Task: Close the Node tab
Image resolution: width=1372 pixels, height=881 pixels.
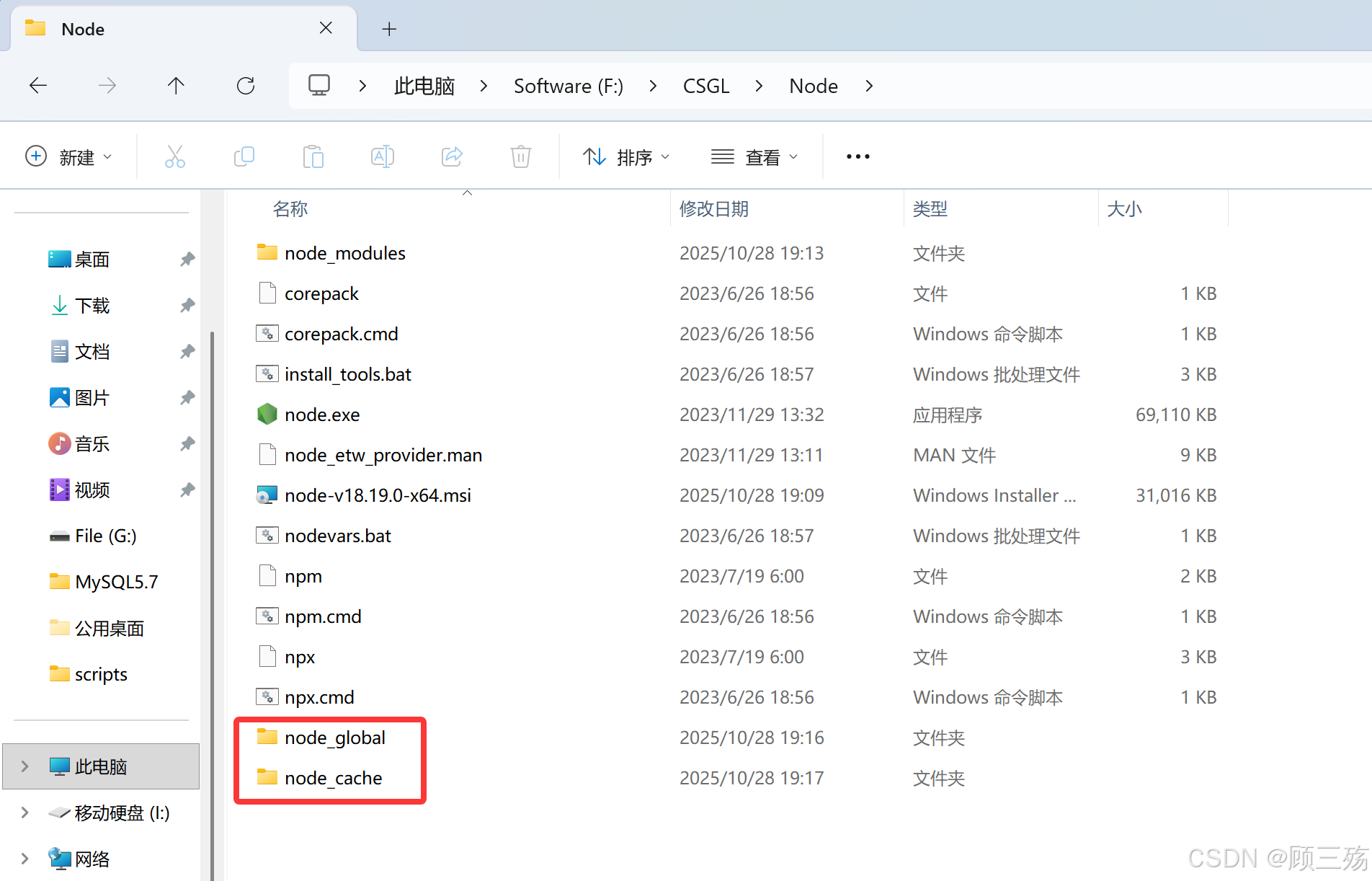Action: pos(326,28)
